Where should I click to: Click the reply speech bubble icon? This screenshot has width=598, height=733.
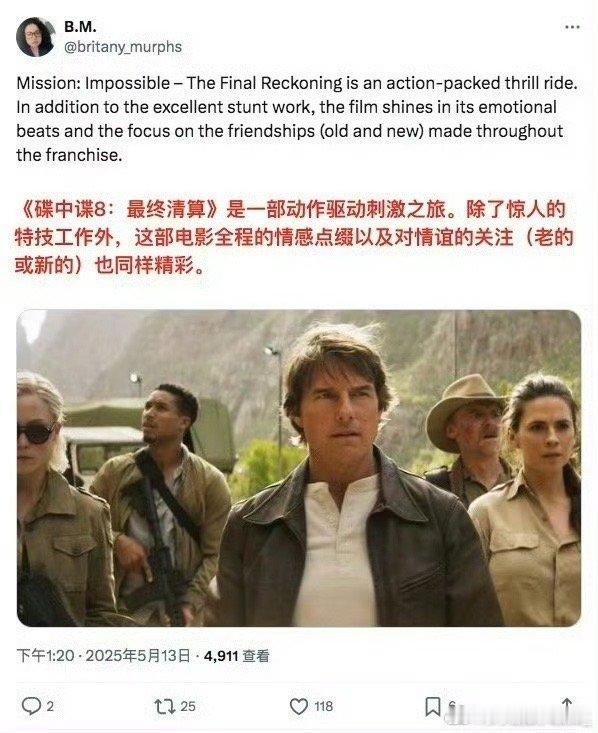pos(31,706)
